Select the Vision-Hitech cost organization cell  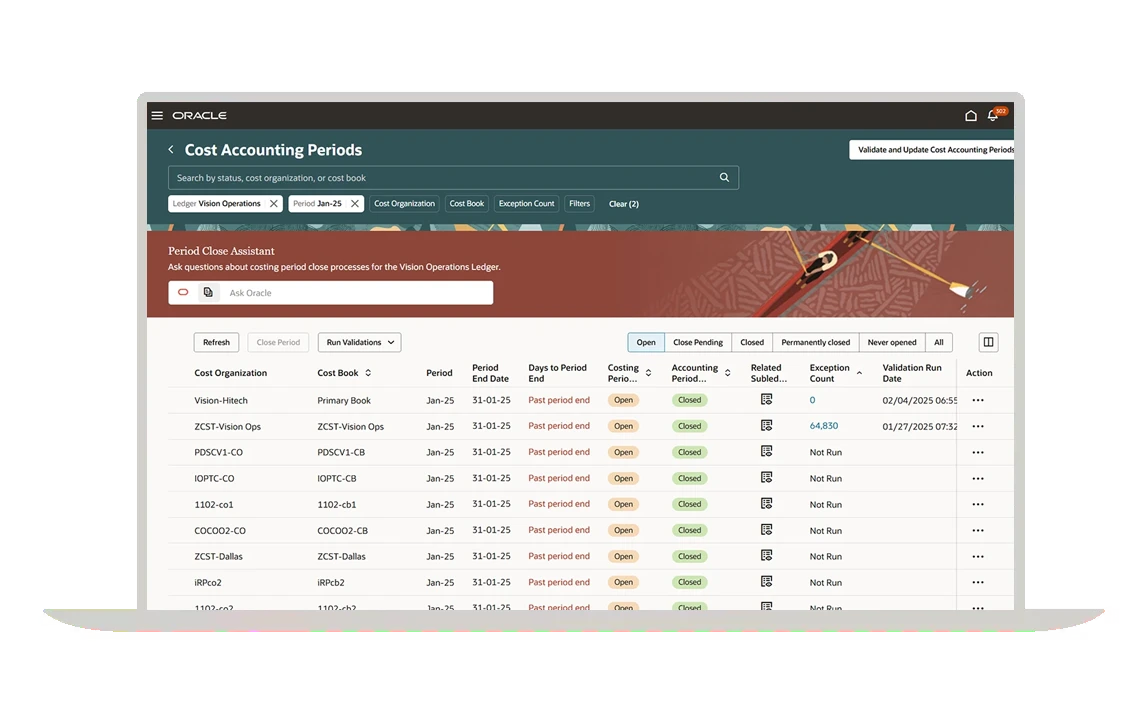(x=221, y=400)
